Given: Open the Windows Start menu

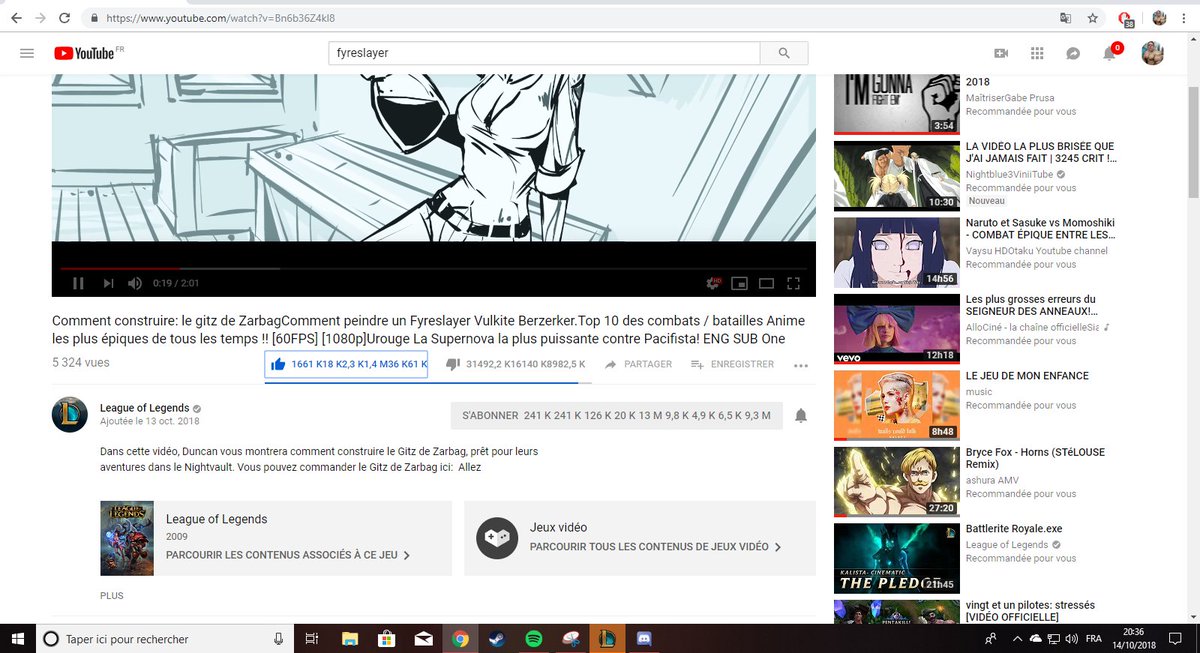Looking at the screenshot, I should click(x=17, y=638).
